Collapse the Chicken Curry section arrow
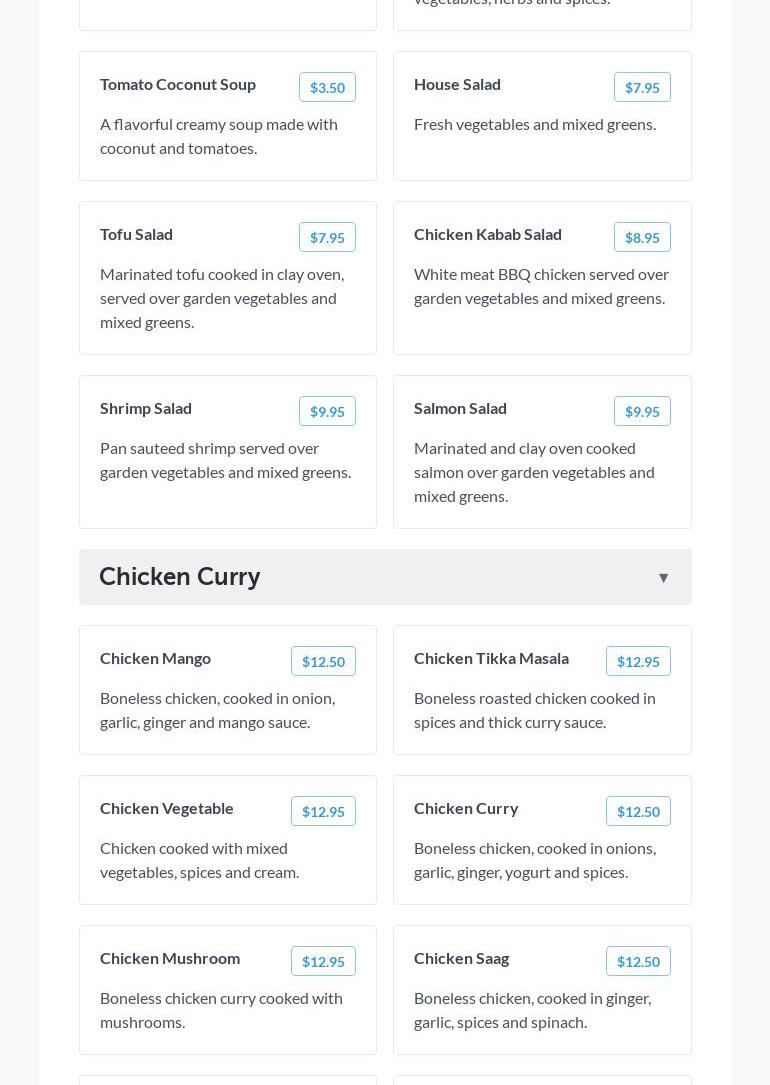Screen dimensions: 770x1085 pos(663,578)
